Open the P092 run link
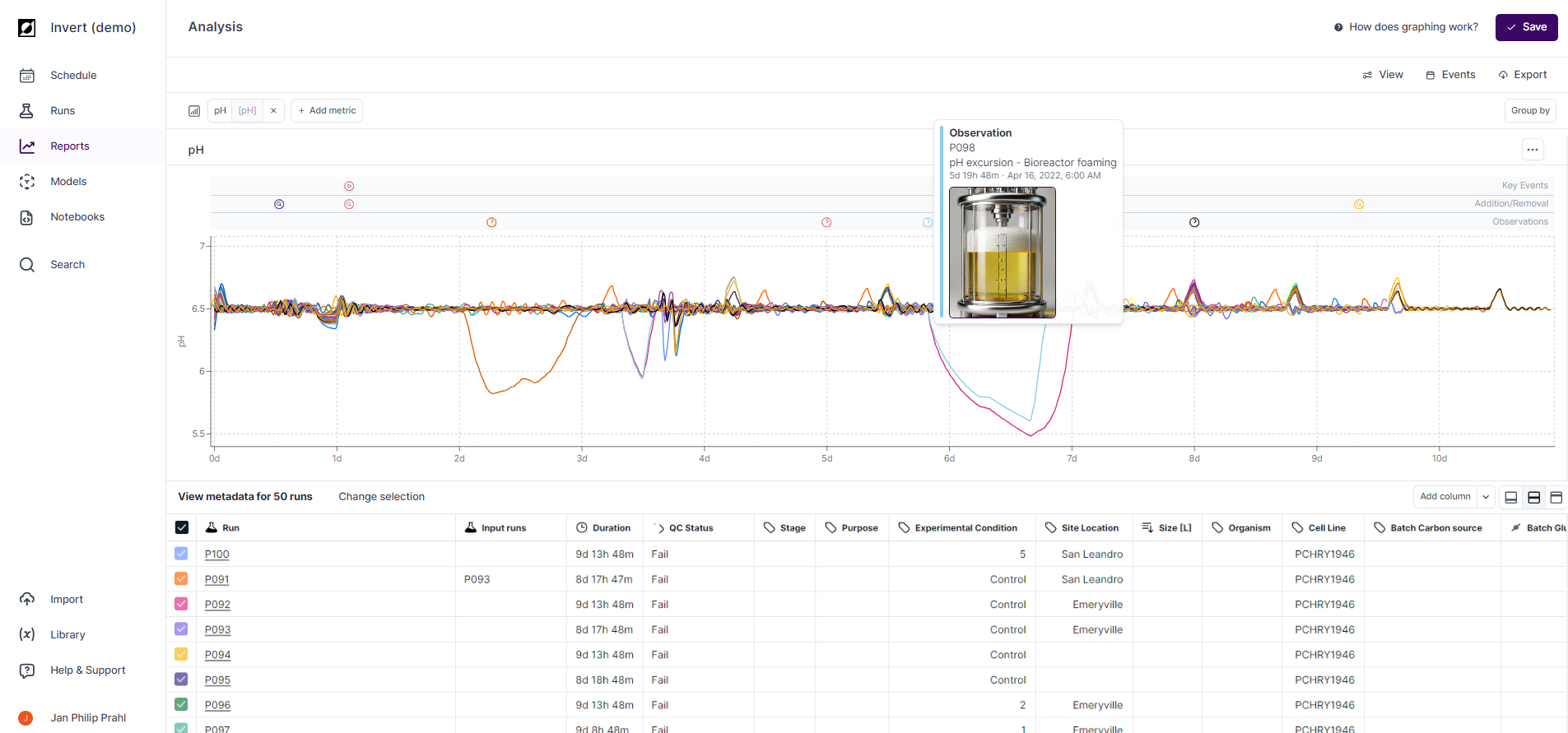1568x733 pixels. 217,605
